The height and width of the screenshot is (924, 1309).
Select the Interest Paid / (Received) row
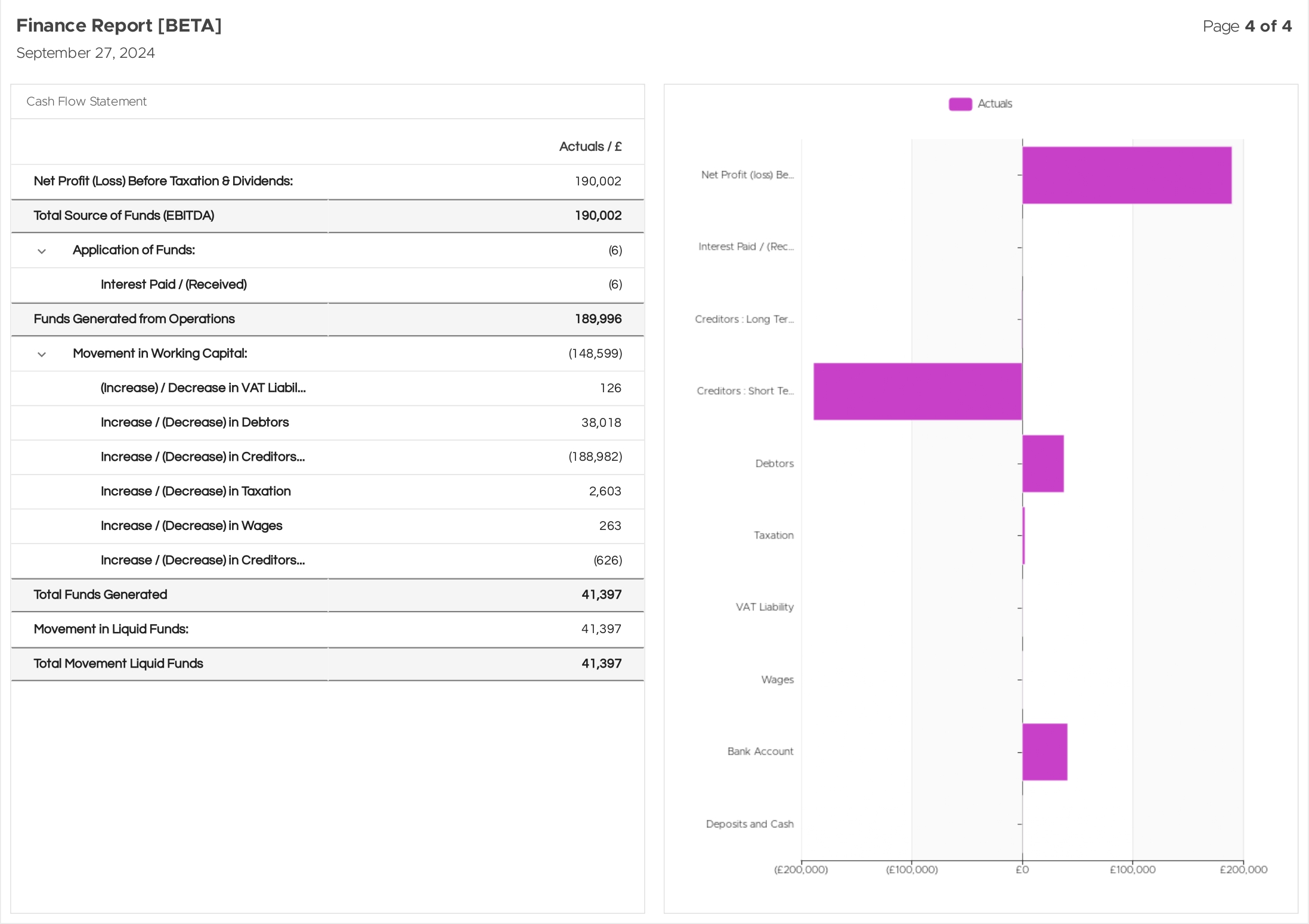click(x=327, y=285)
